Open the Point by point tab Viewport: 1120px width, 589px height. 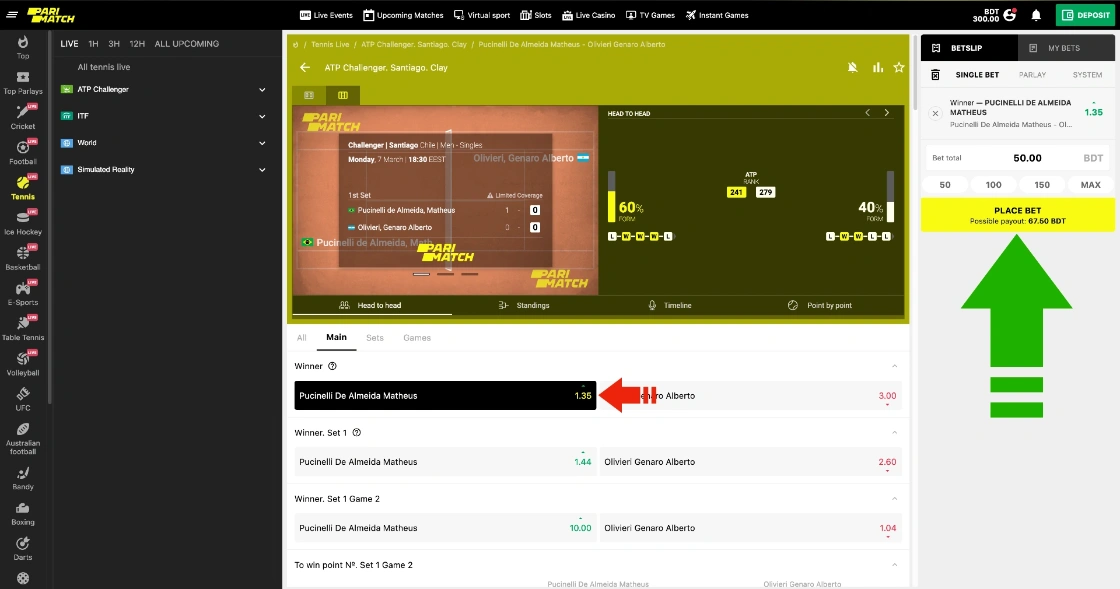point(820,305)
